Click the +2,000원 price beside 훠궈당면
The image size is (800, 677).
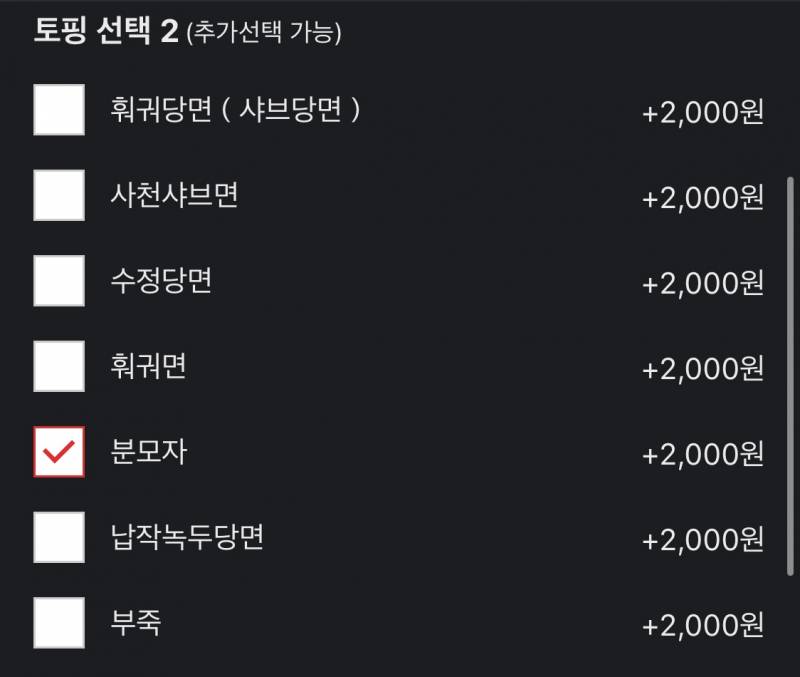tap(700, 113)
